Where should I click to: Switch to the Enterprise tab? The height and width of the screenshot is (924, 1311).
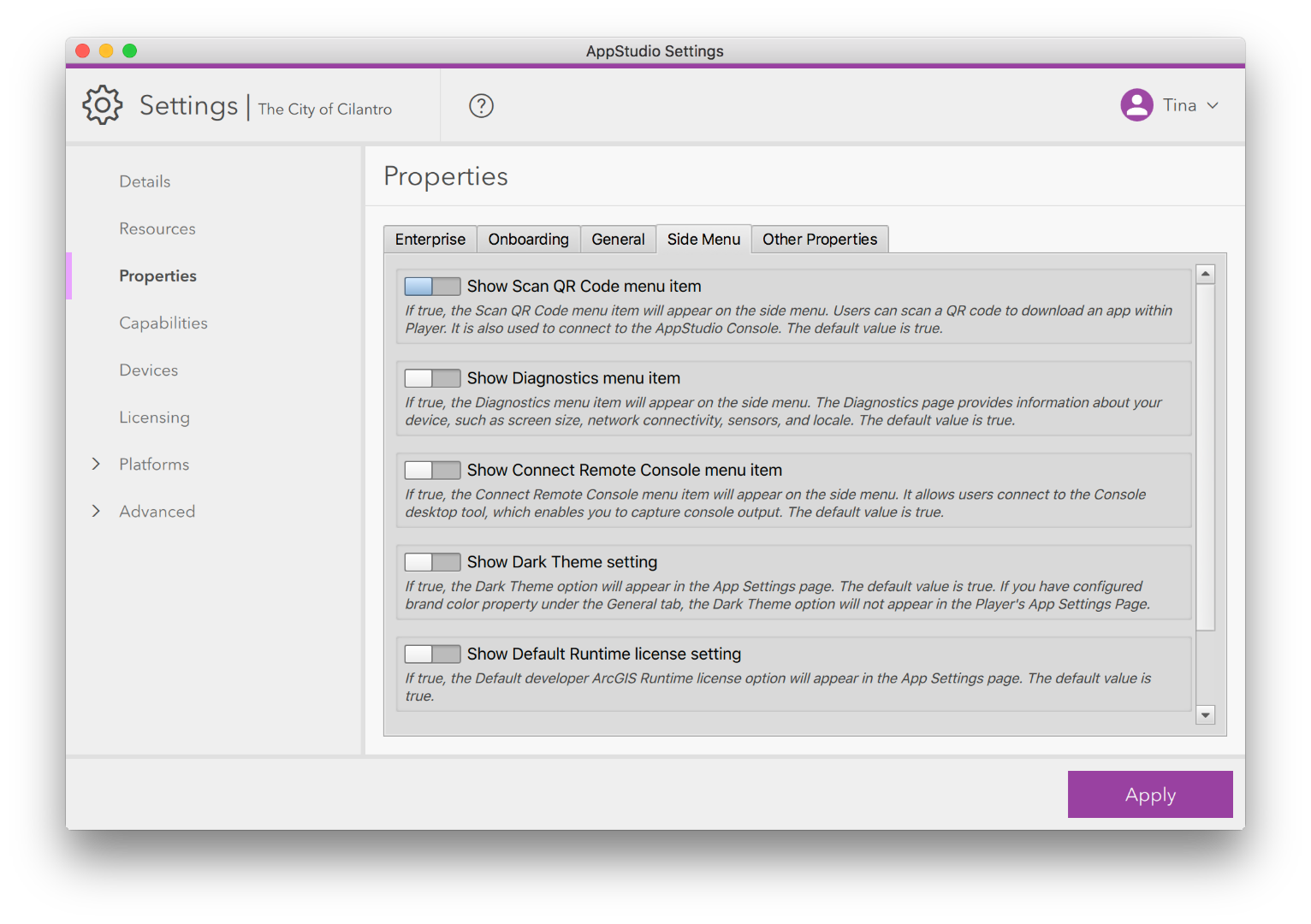point(430,240)
